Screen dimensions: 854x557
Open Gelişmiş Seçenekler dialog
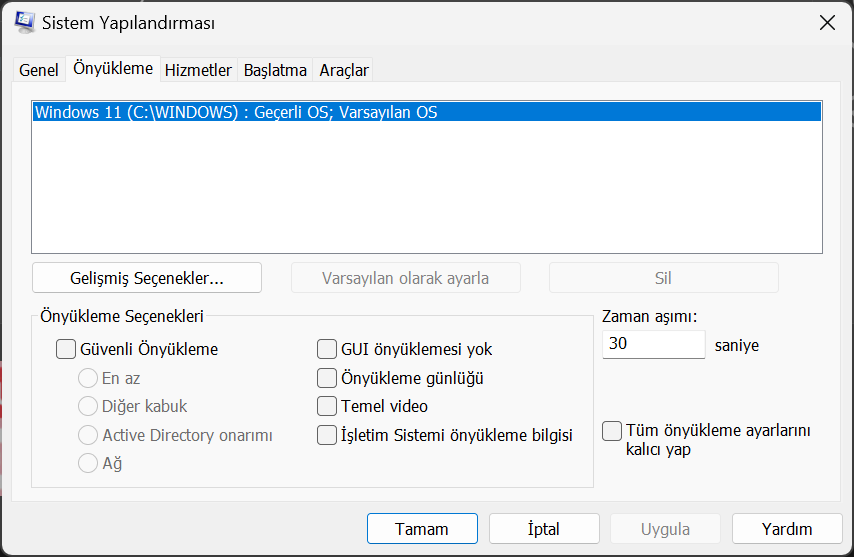pyautogui.click(x=147, y=277)
